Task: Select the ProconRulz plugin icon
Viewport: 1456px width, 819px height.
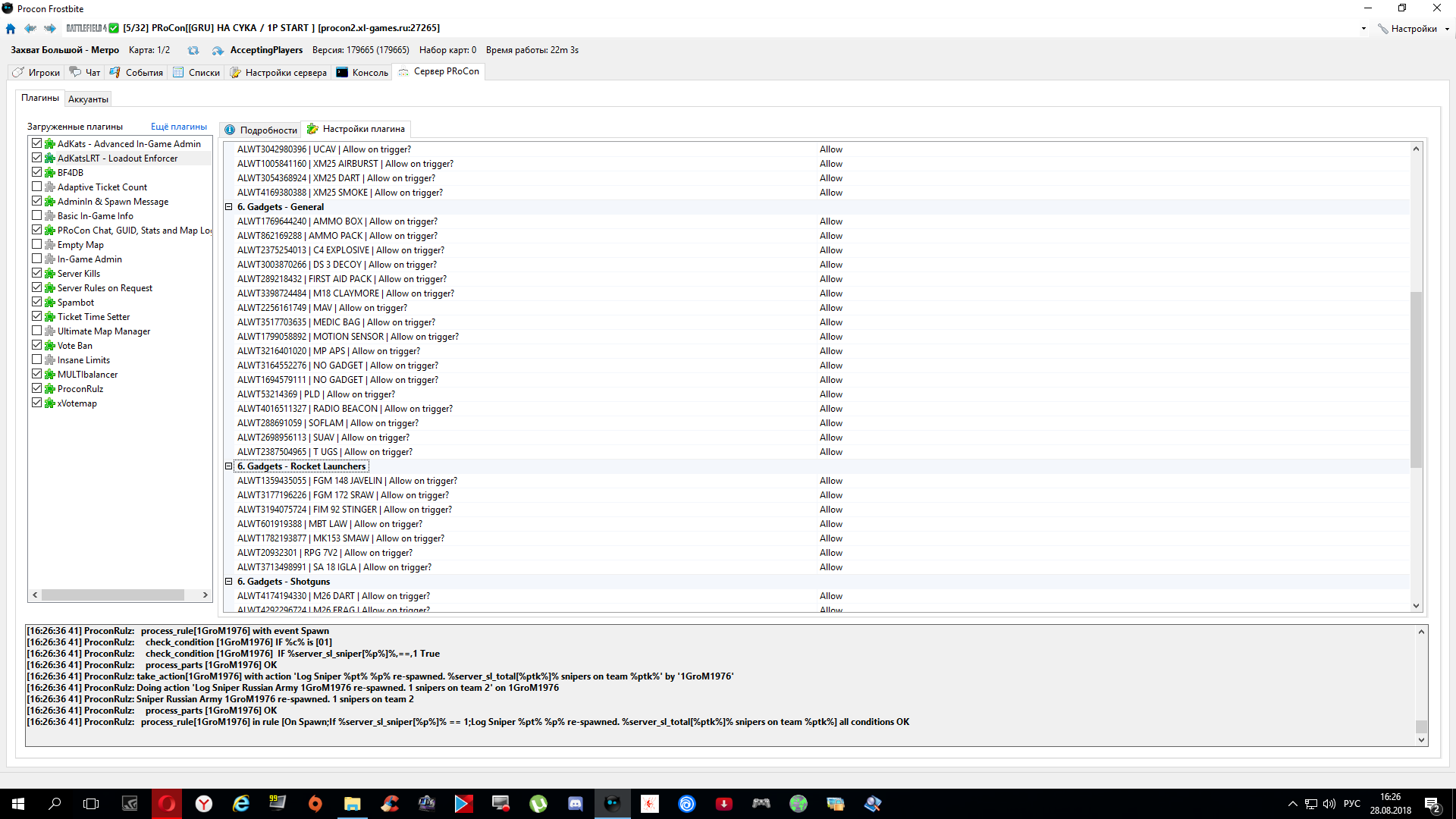Action: click(50, 389)
